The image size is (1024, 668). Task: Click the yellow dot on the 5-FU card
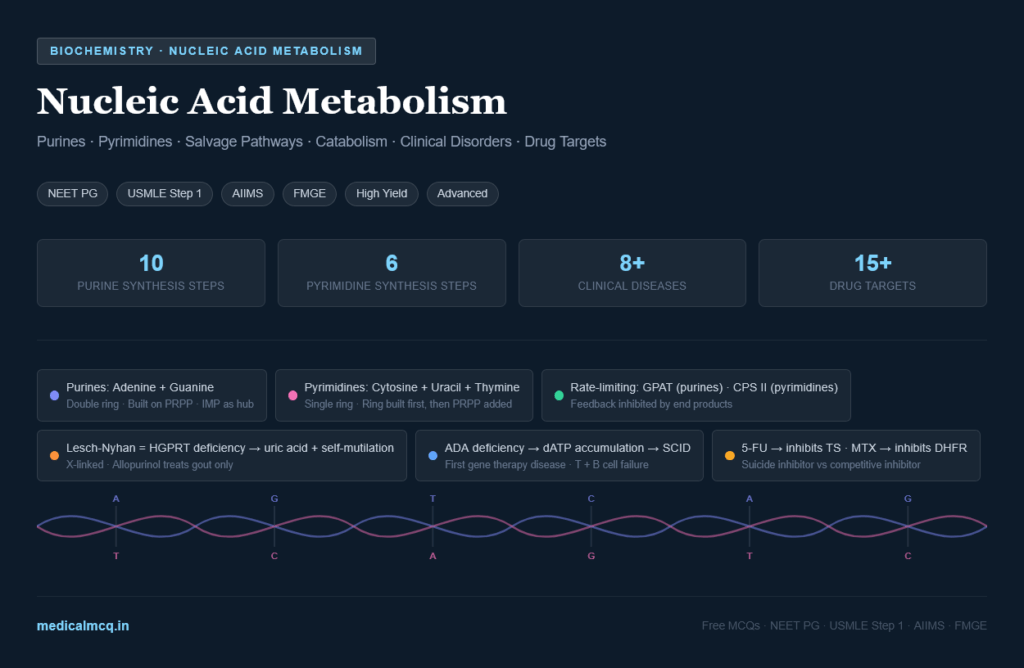[x=729, y=454]
